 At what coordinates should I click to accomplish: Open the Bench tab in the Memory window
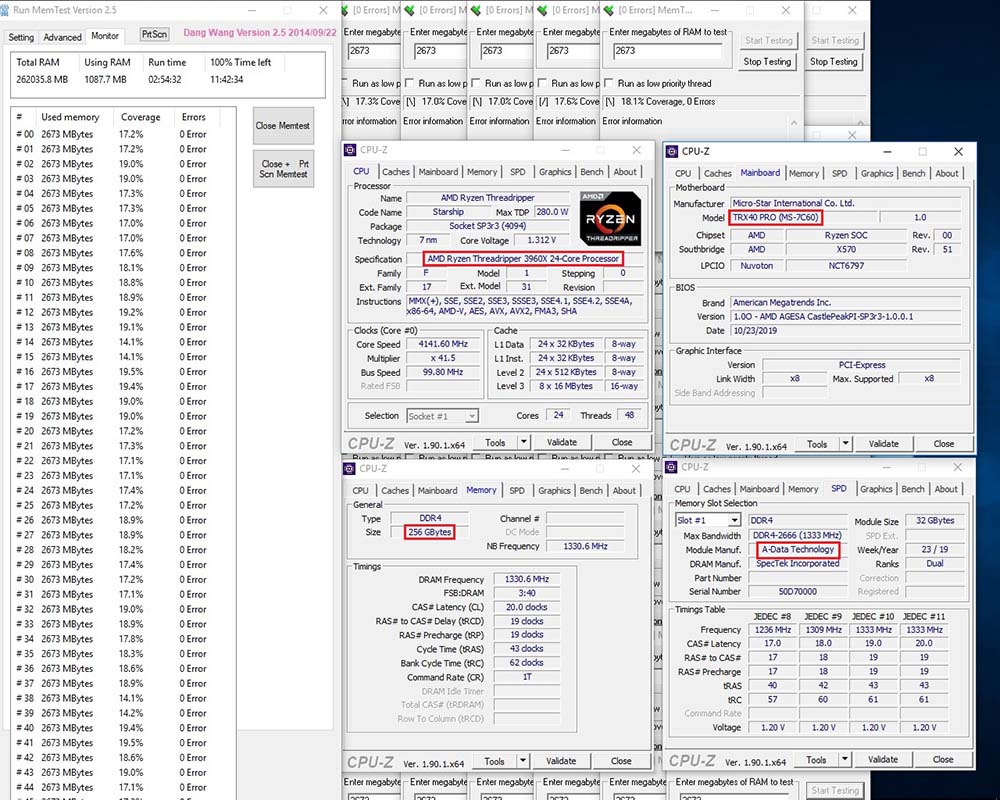591,490
